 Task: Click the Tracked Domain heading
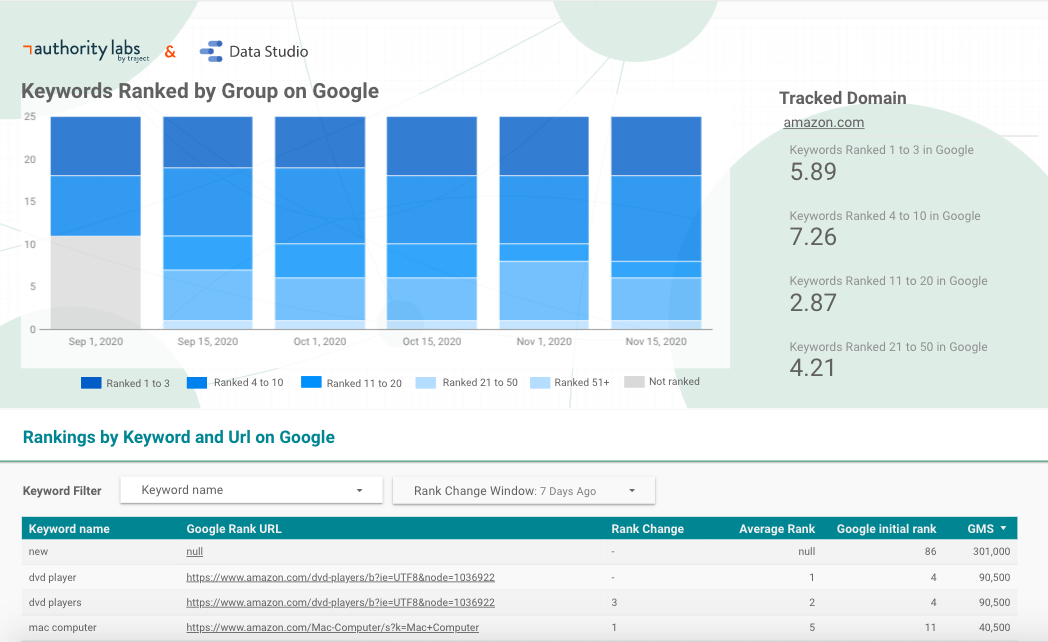click(x=843, y=98)
